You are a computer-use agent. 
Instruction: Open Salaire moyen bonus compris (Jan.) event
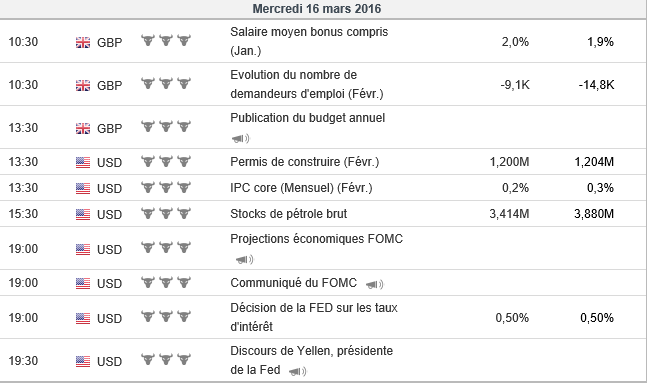[x=309, y=41]
